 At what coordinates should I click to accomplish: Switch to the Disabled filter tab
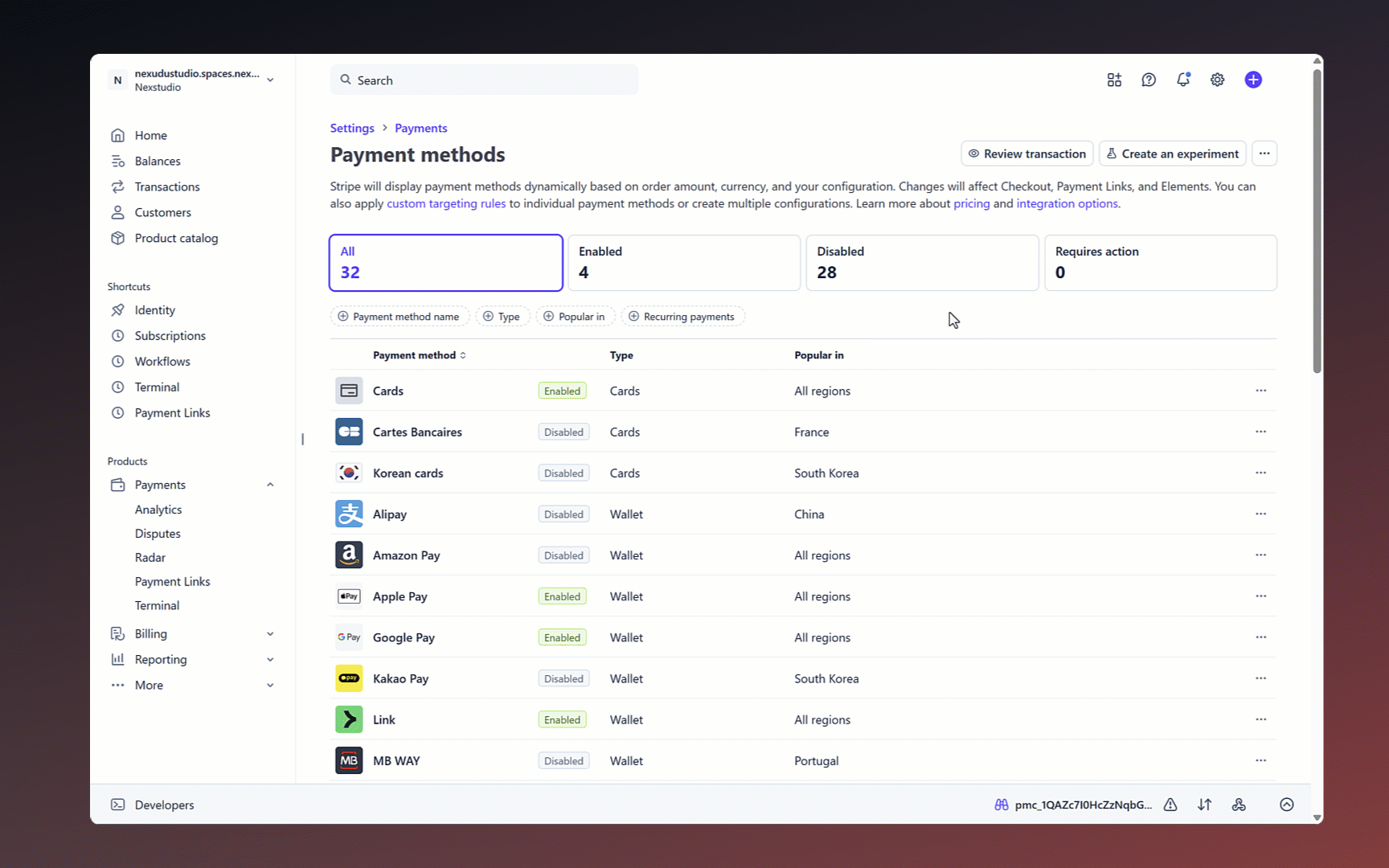click(x=921, y=262)
